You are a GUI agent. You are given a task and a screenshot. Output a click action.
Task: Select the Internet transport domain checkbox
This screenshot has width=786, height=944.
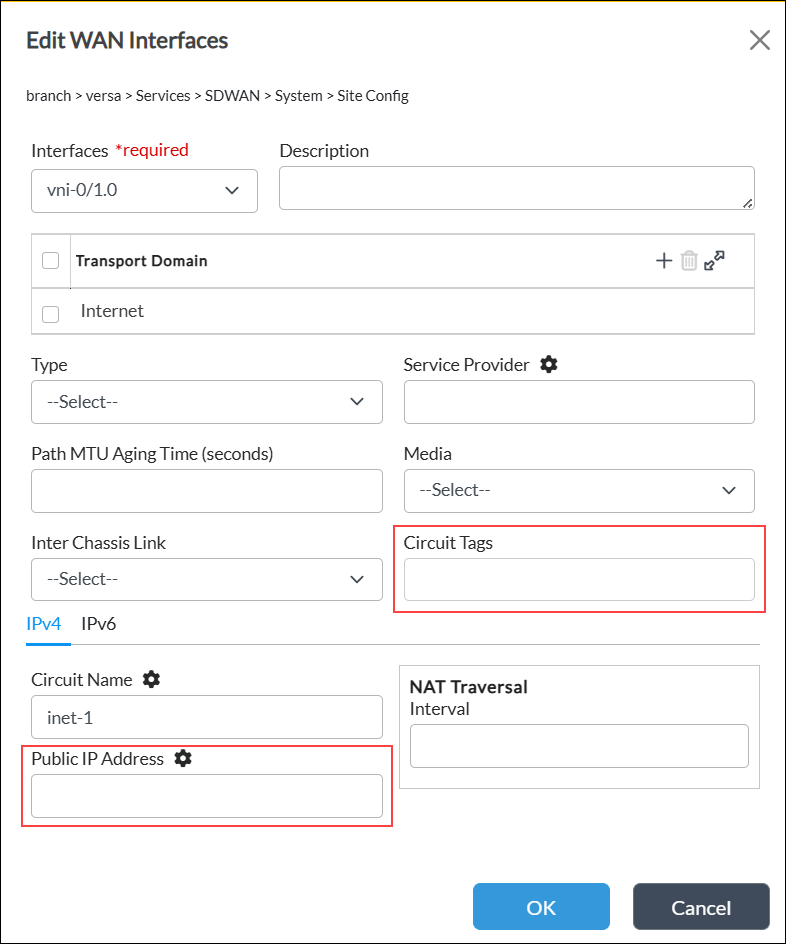51,314
